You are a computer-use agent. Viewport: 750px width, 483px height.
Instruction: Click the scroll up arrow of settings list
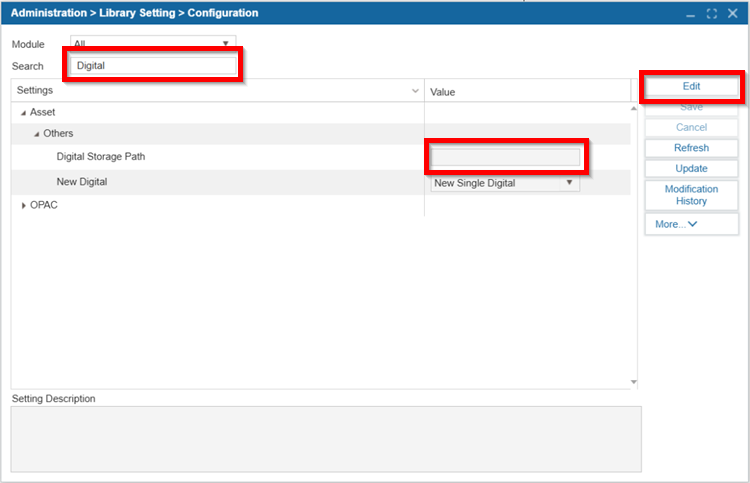point(634,109)
